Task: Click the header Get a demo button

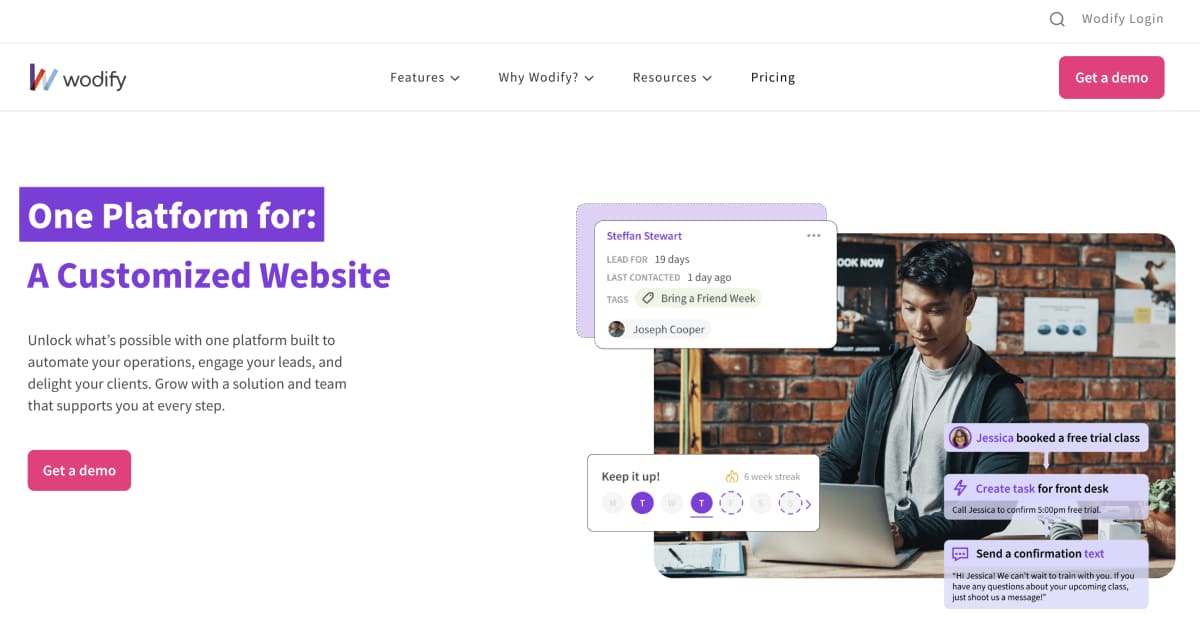Action: [1111, 77]
